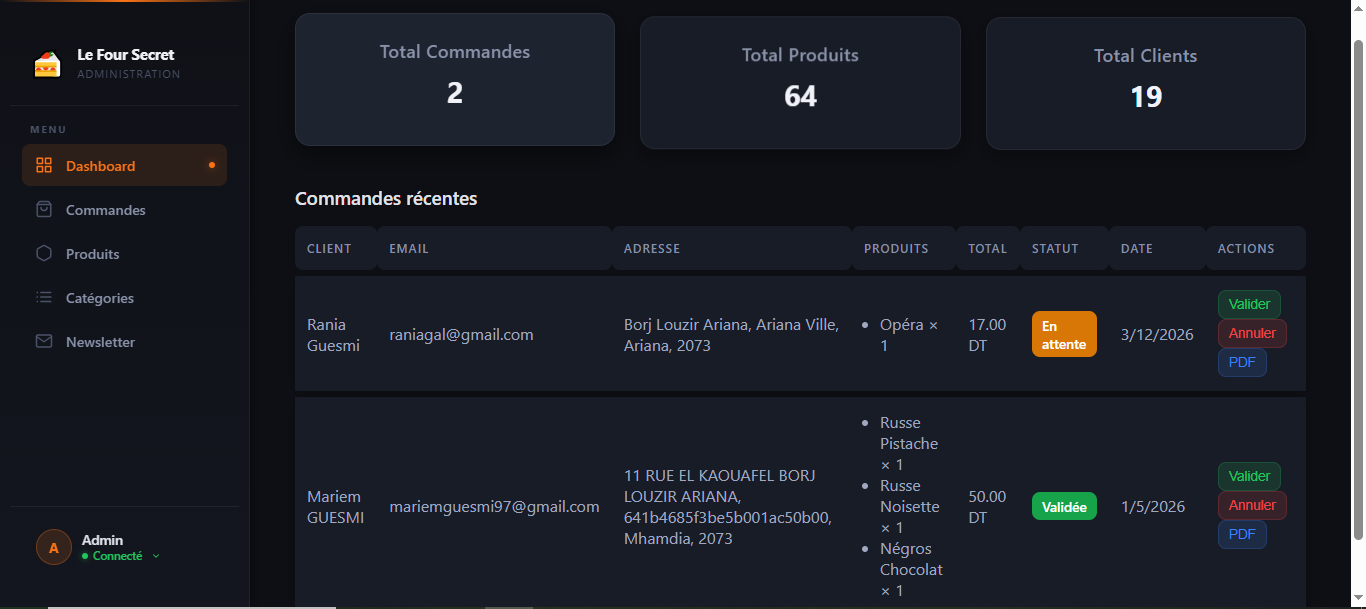Expand the Admin Connecté chevron

pos(156,556)
